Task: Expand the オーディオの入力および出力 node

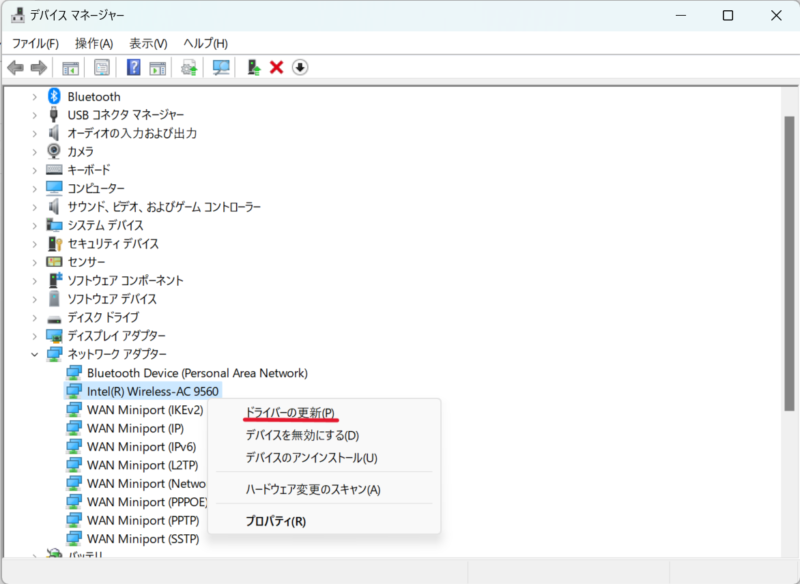Action: 35,133
